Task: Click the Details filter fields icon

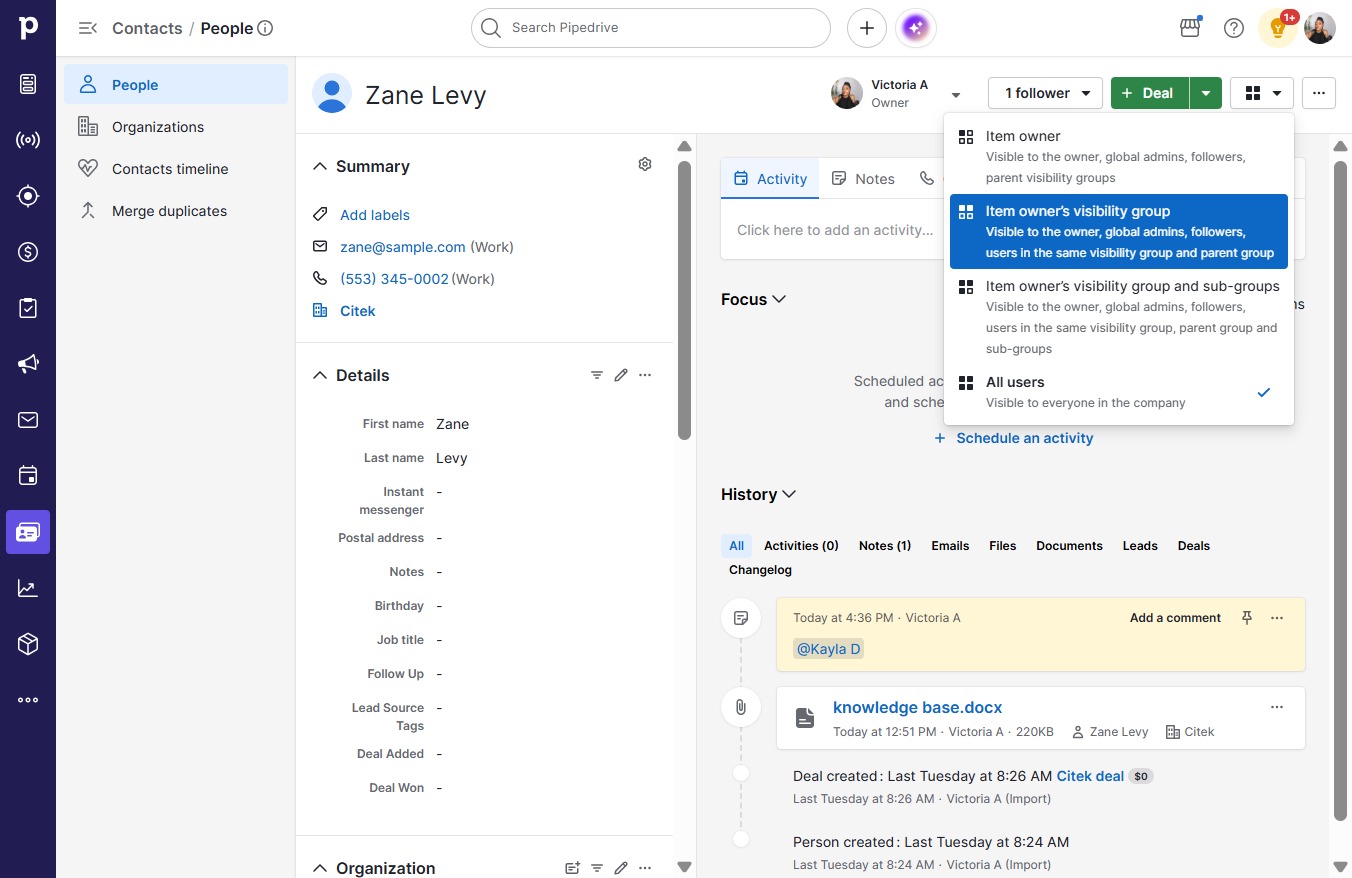Action: 597,375
